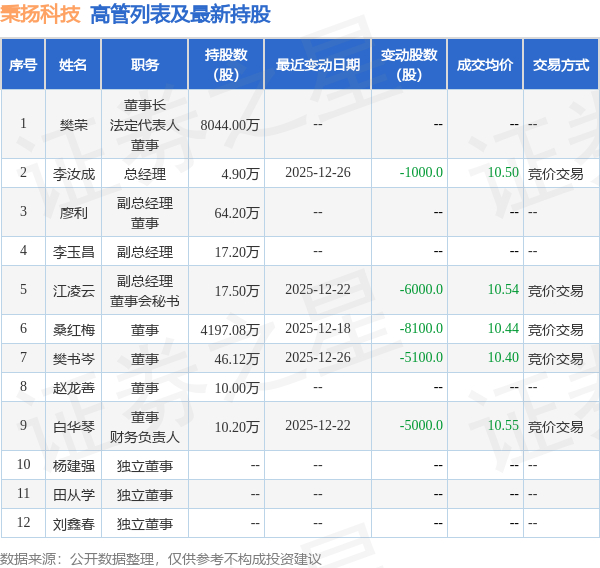Click the 桑扬科技 company title

click(40, 14)
